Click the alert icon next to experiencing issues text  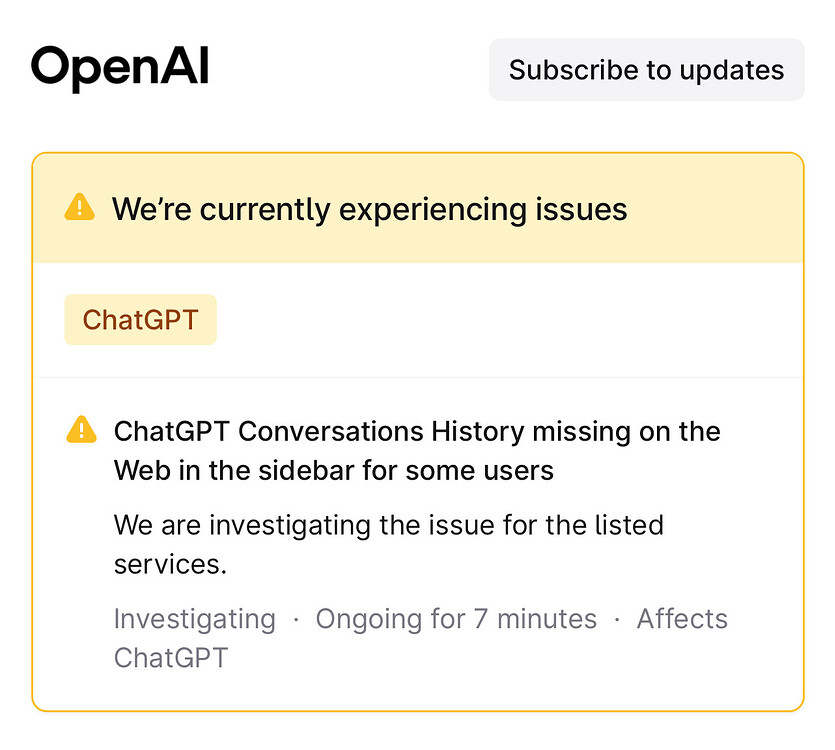[x=78, y=206]
